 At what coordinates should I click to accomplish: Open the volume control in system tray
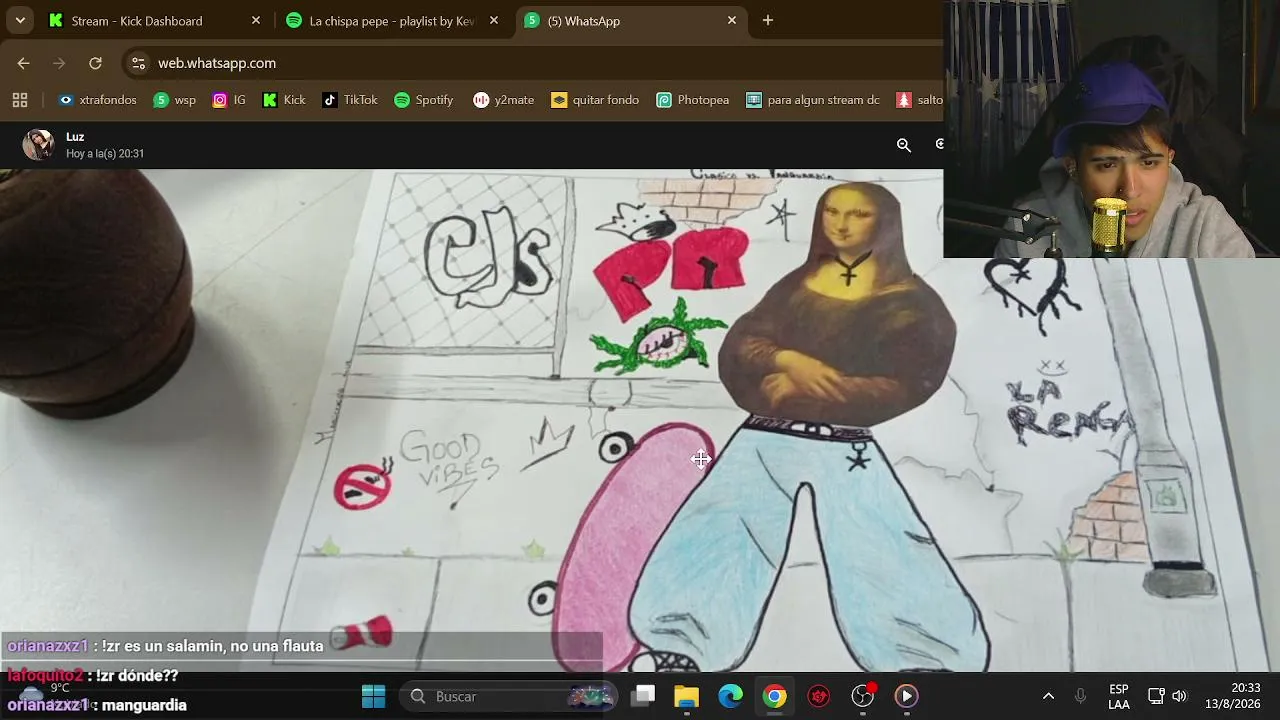point(1180,696)
